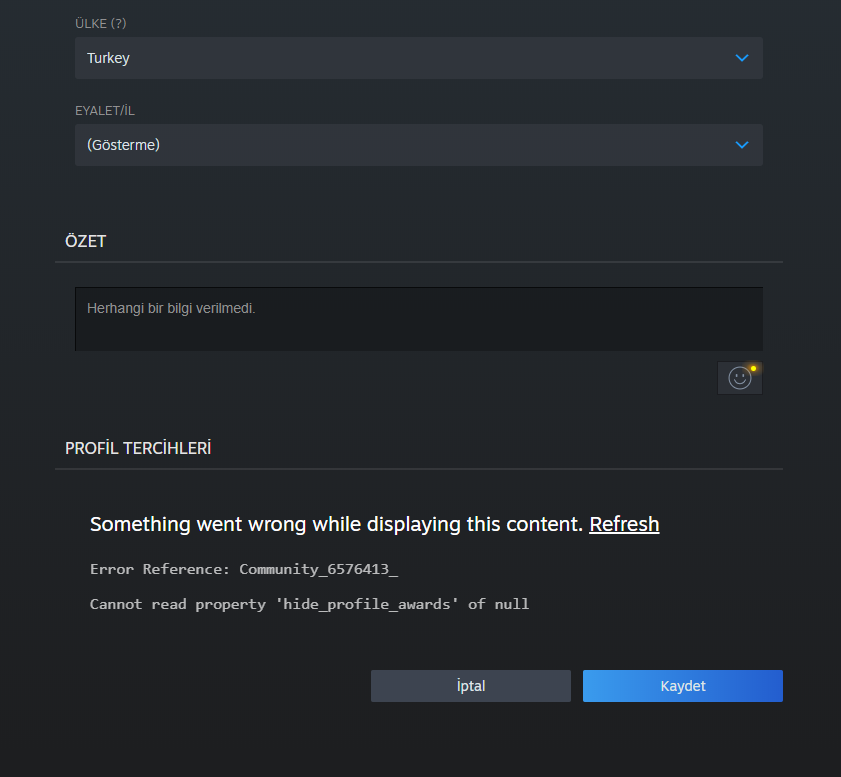Click the 'Herhangi bir bilgi verilmedi' summary field
The image size is (841, 777).
point(418,318)
